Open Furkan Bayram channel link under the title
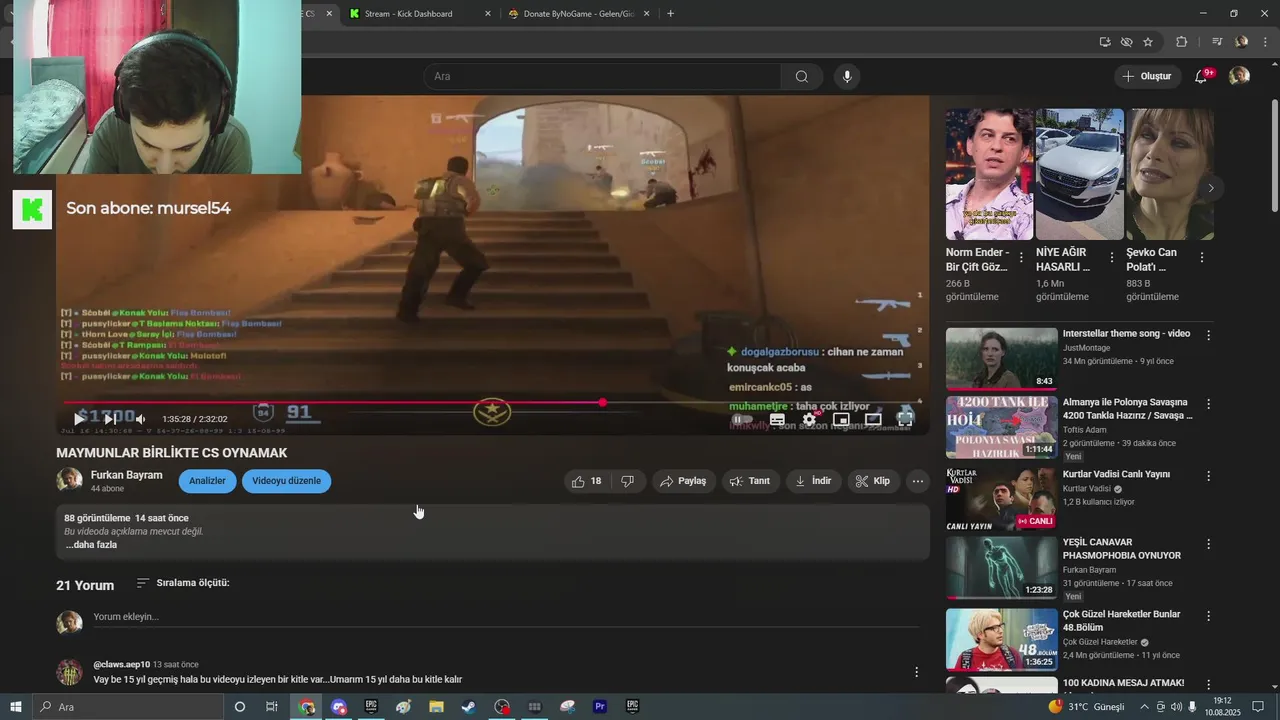The image size is (1280, 720). pos(126,475)
